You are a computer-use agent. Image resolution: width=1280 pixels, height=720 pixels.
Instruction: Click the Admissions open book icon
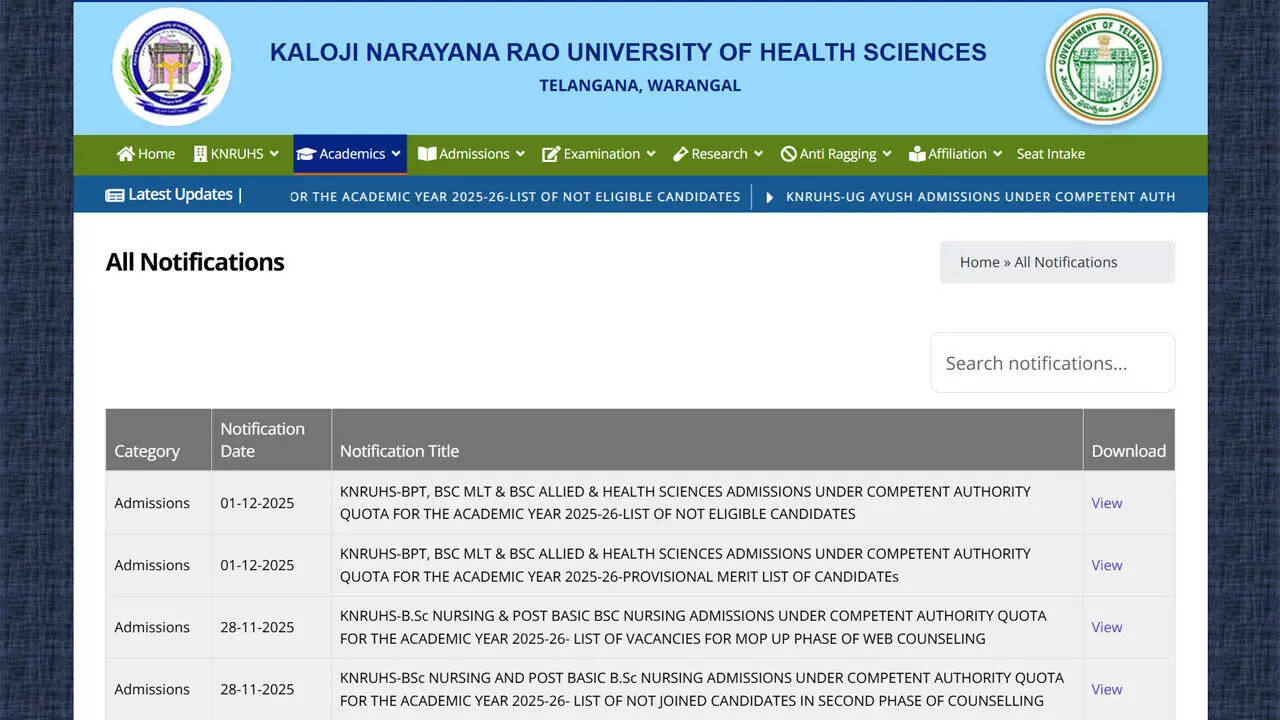coord(427,154)
